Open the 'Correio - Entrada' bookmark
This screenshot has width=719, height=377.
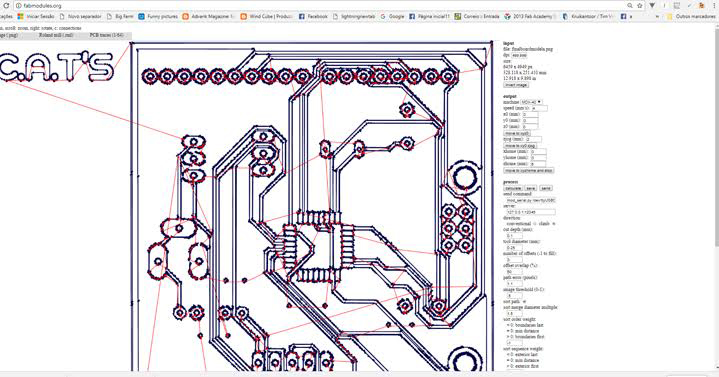point(477,16)
